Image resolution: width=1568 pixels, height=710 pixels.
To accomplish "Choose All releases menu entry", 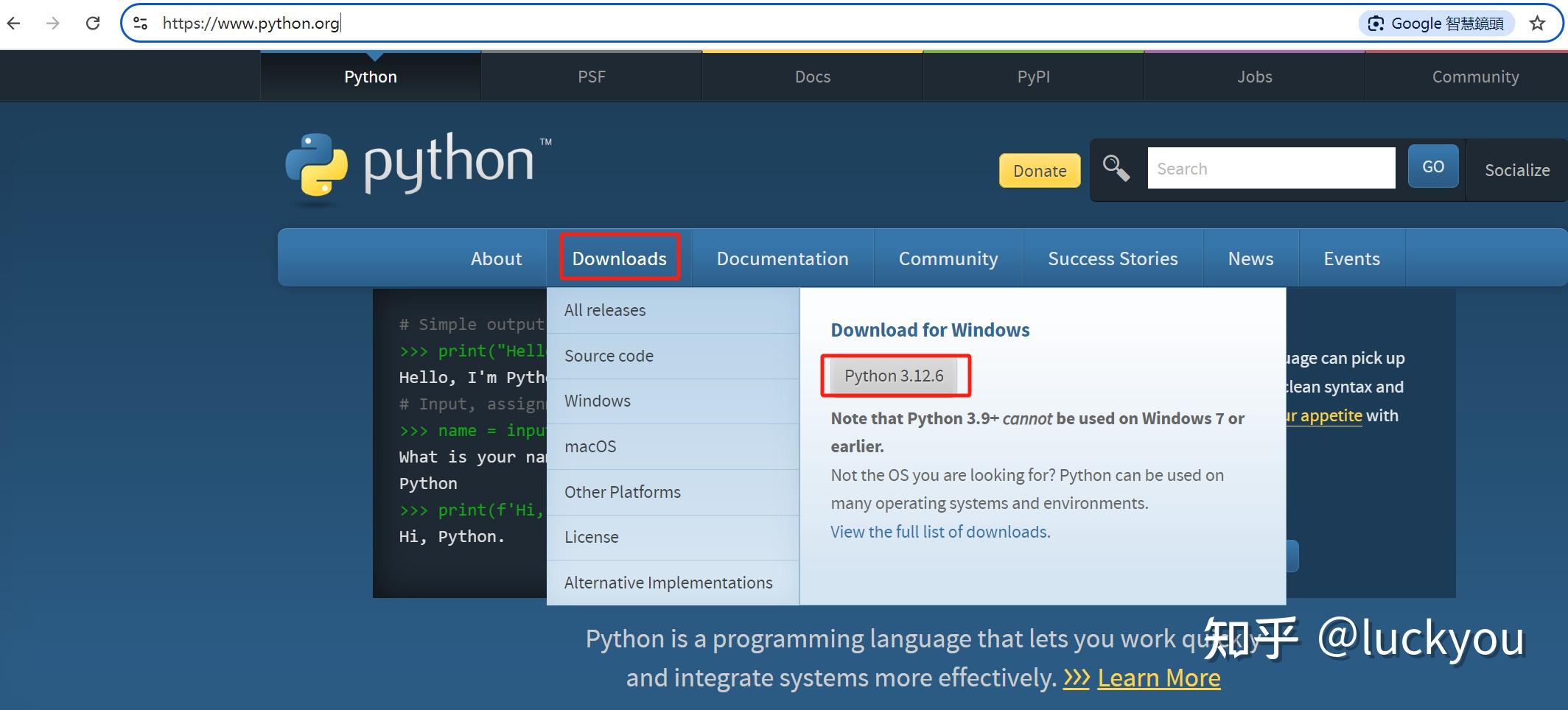I will pos(605,310).
